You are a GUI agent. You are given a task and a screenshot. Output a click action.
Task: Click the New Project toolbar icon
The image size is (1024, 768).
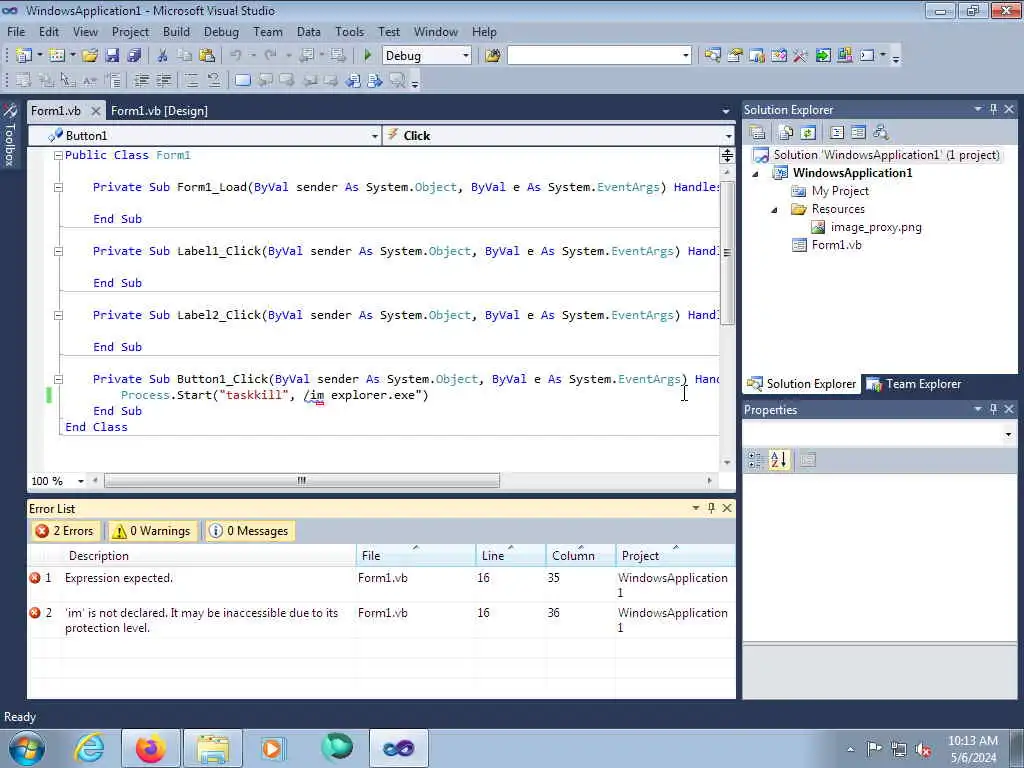24,56
